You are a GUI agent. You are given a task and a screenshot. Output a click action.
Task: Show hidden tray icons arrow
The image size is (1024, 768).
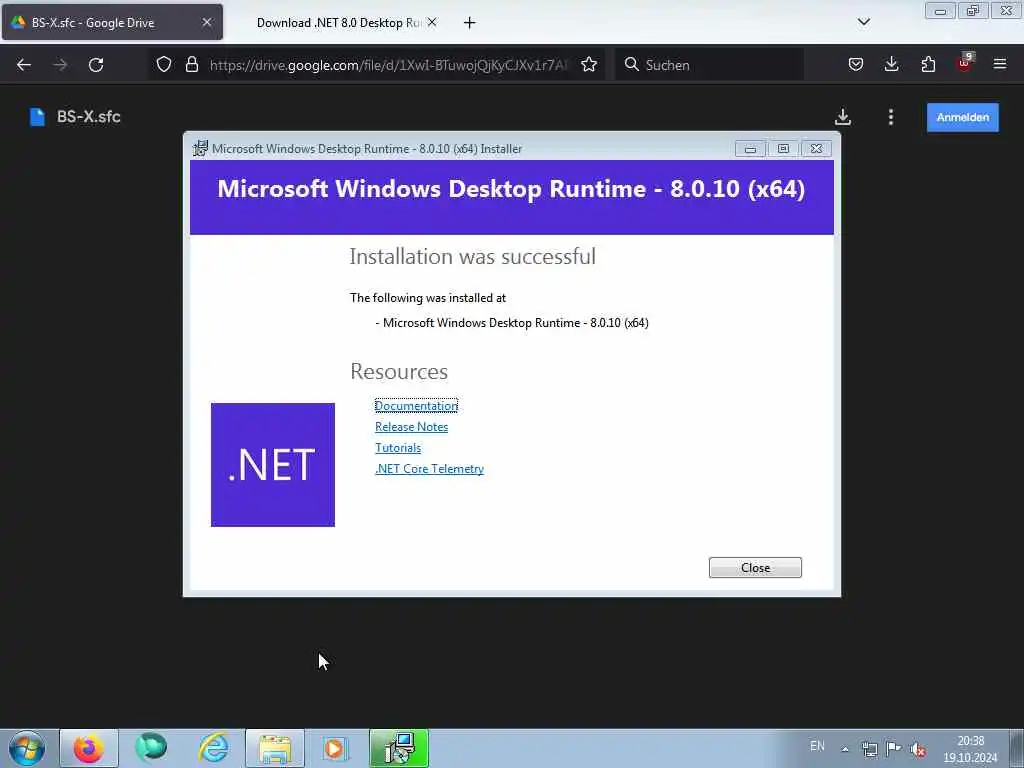(845, 749)
